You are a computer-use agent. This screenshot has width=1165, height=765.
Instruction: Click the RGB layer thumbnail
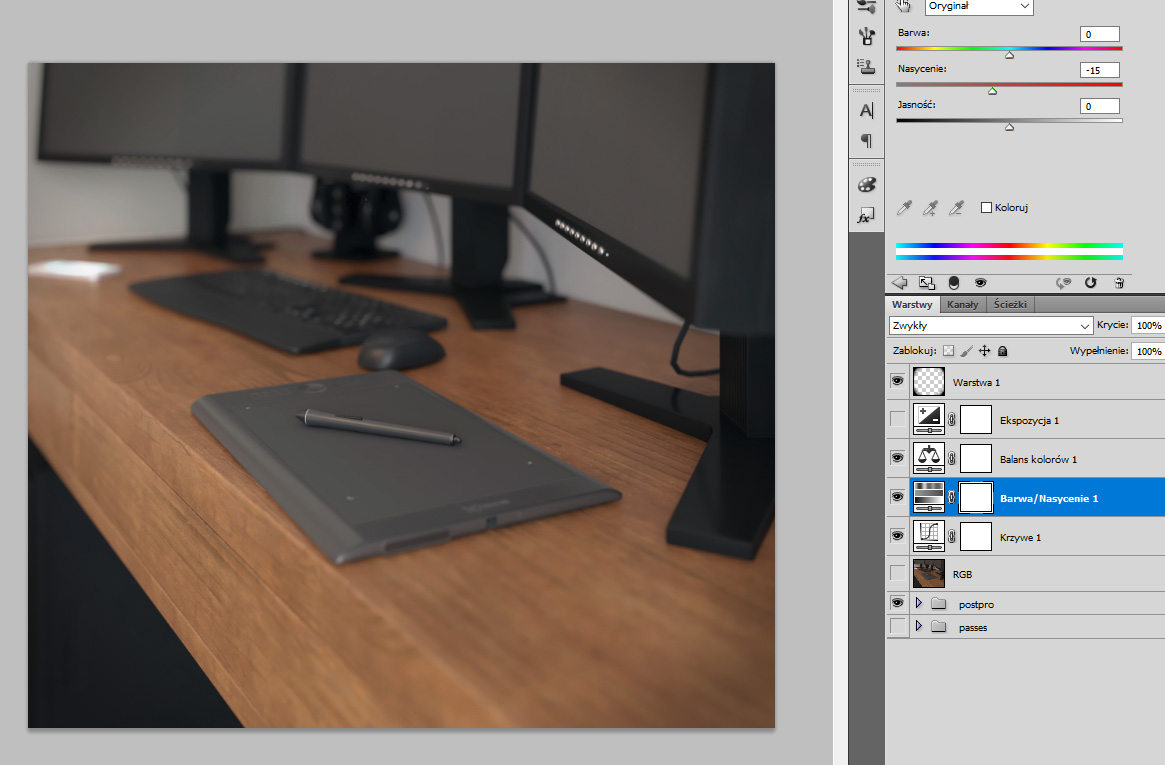pyautogui.click(x=929, y=573)
